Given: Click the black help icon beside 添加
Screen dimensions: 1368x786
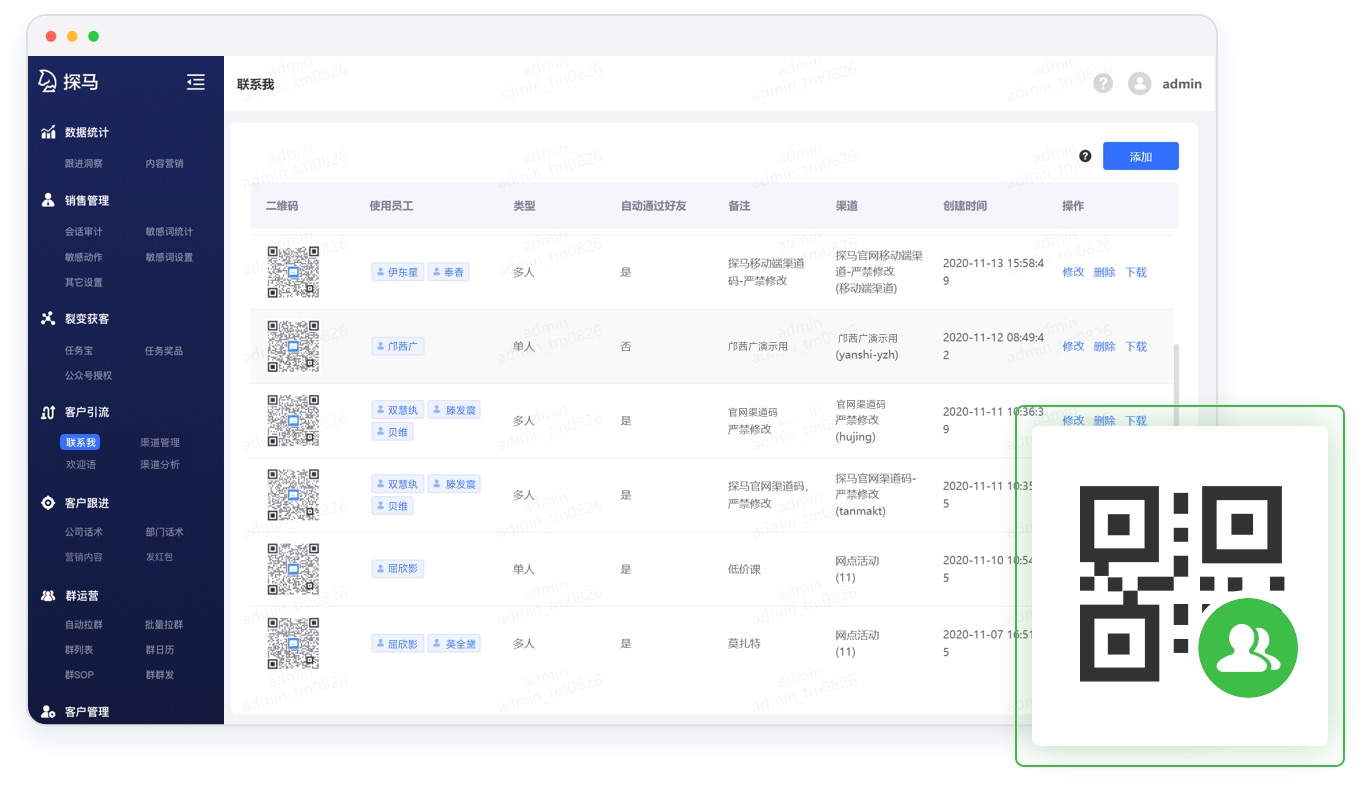Looking at the screenshot, I should (x=1085, y=156).
